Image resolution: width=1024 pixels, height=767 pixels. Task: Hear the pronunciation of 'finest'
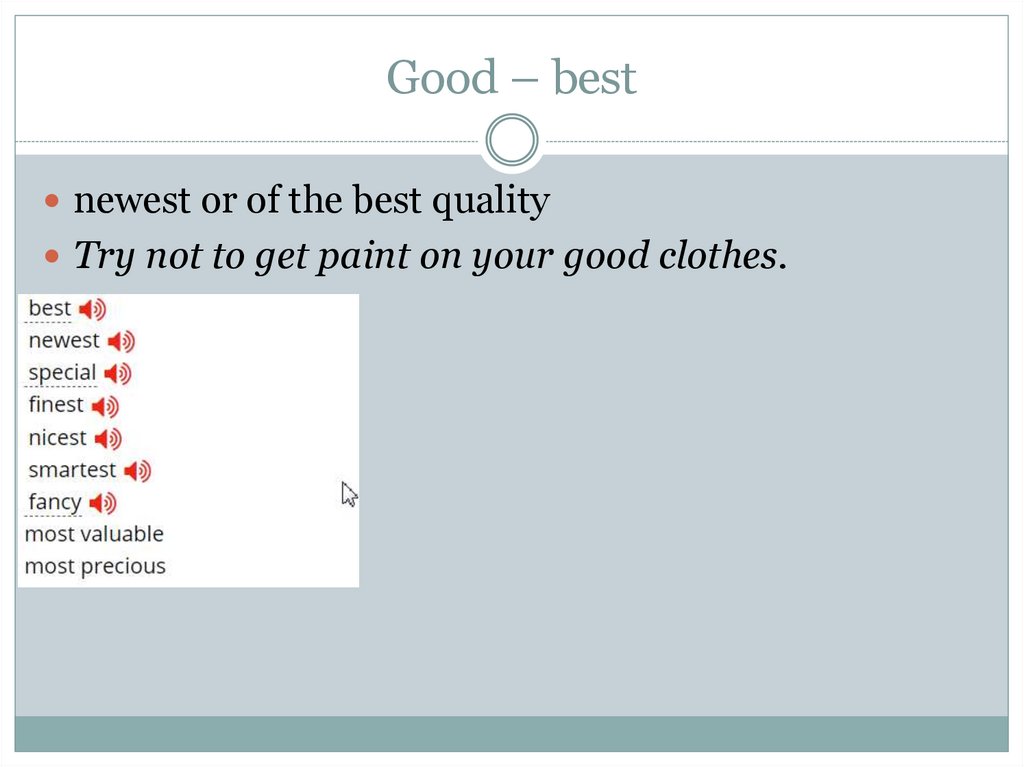pos(105,406)
